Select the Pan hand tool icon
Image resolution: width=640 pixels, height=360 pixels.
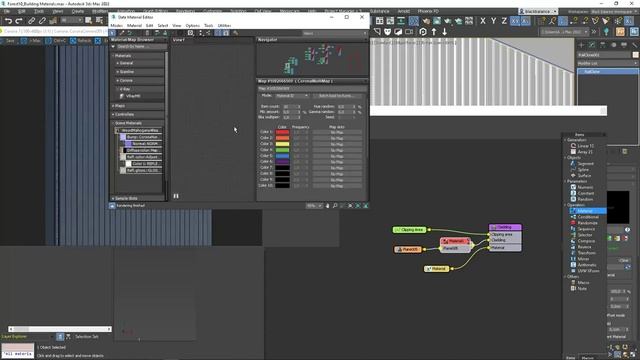click(x=327, y=206)
